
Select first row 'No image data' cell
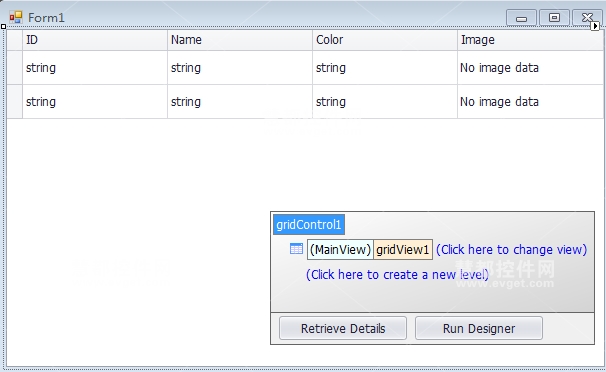tap(530, 68)
